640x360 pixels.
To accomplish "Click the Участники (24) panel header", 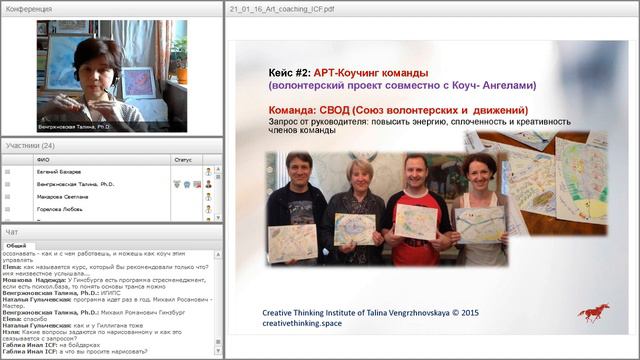I will tap(112, 146).
